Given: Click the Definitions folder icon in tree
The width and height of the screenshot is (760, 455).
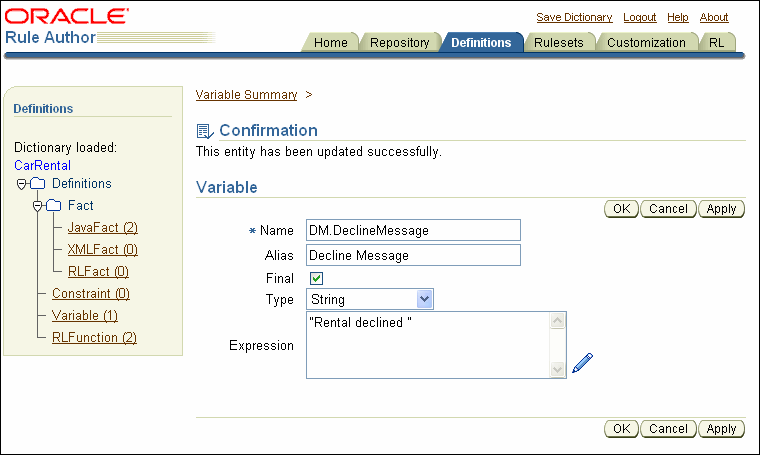Looking at the screenshot, I should (x=38, y=184).
